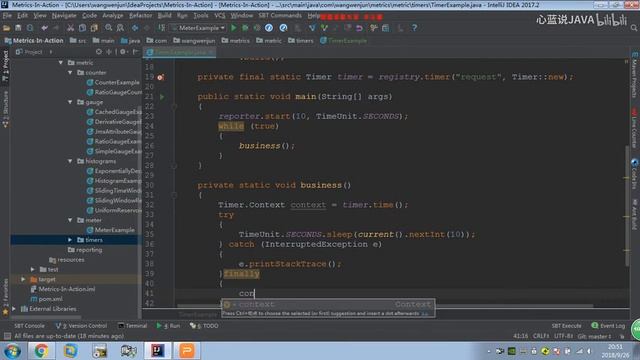Toggle the Ant Build side panel

click(x=634, y=214)
